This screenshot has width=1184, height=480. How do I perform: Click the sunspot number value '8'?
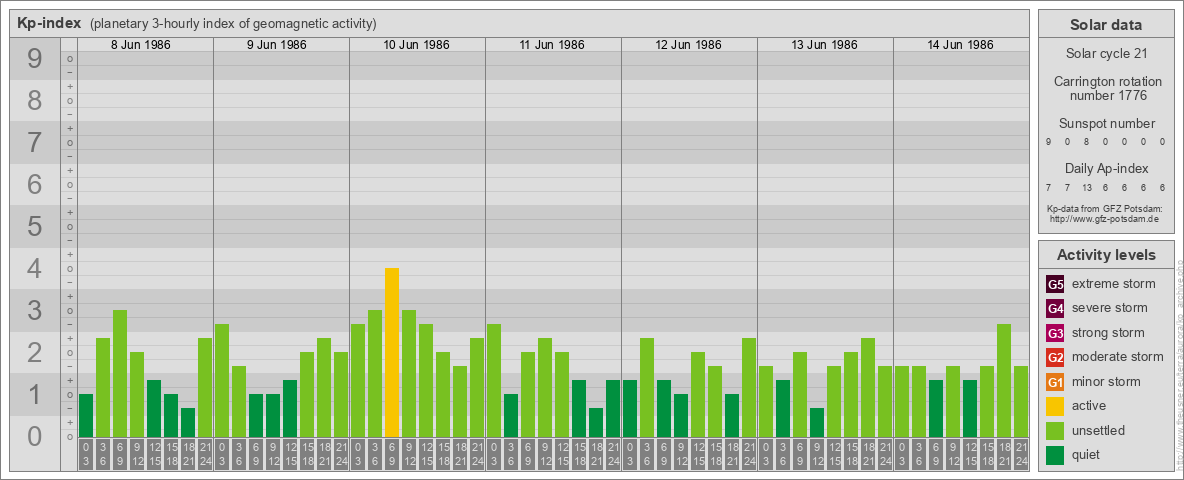tap(1087, 142)
